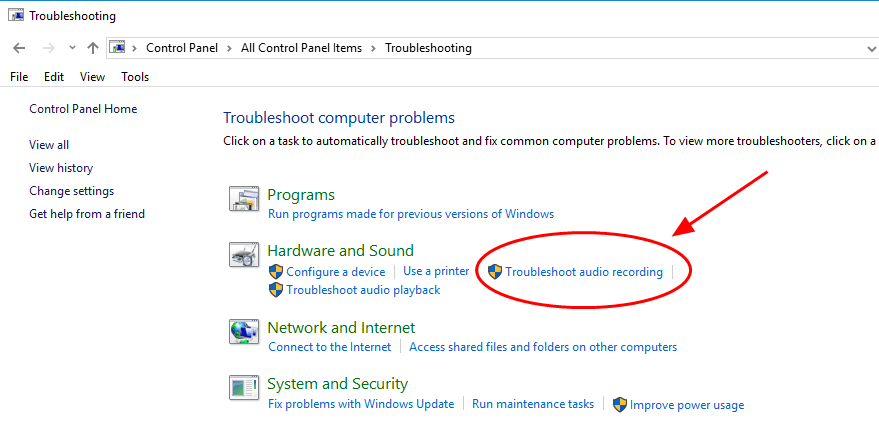Click the Control Panel icon in address bar
Viewport: 879px width, 432px height.
click(x=118, y=48)
